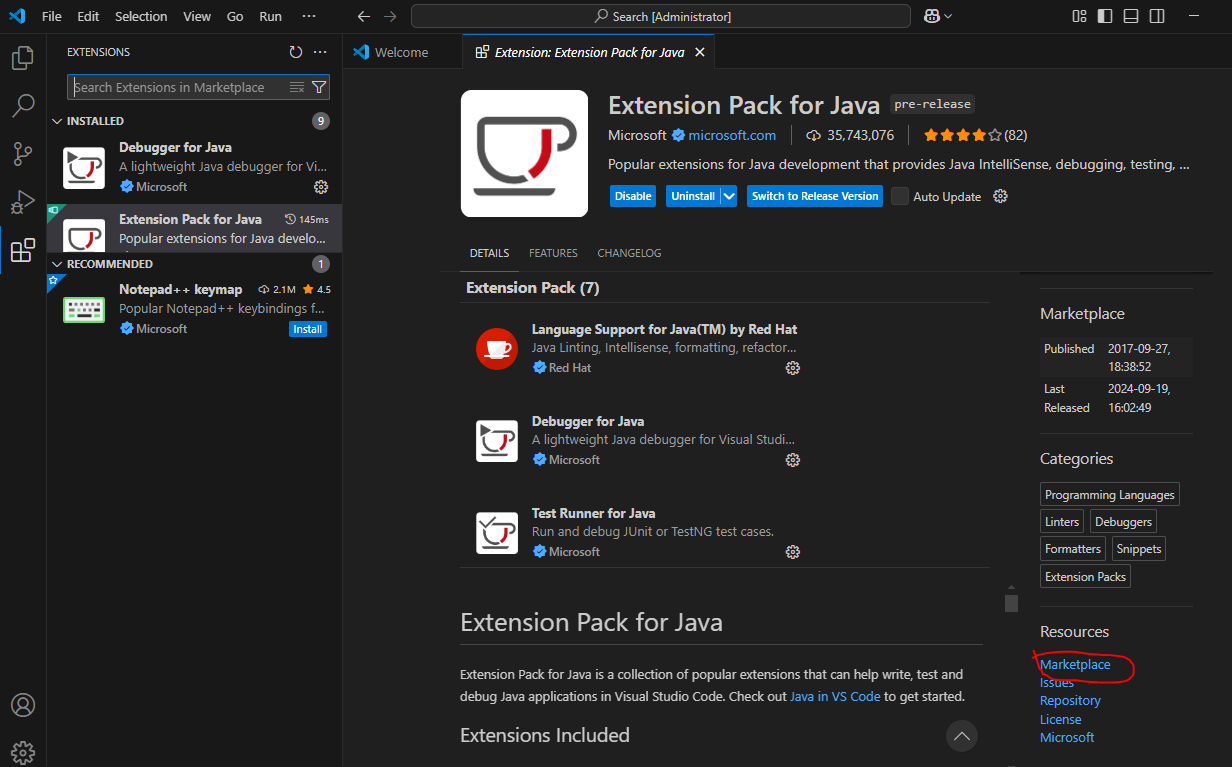Open the extensions filter funnel
The height and width of the screenshot is (767, 1232).
pyautogui.click(x=319, y=87)
